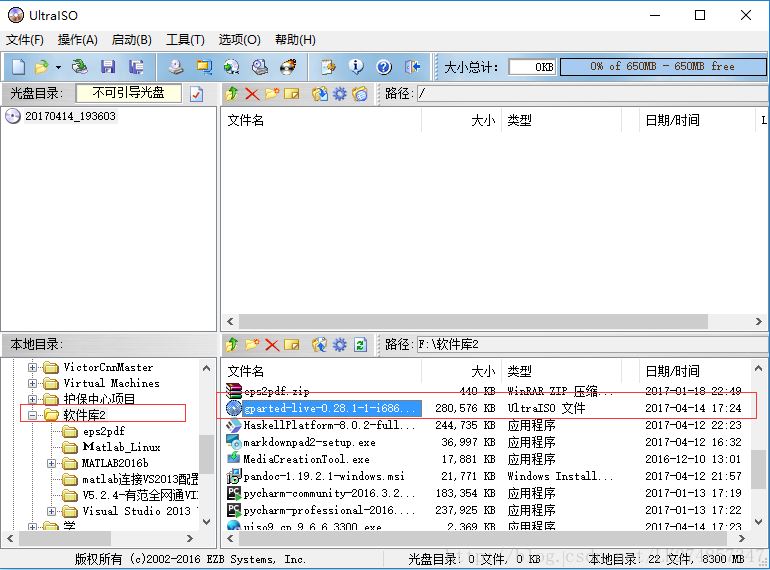Refresh local directory listing
This screenshot has height=570, width=770.
point(360,345)
